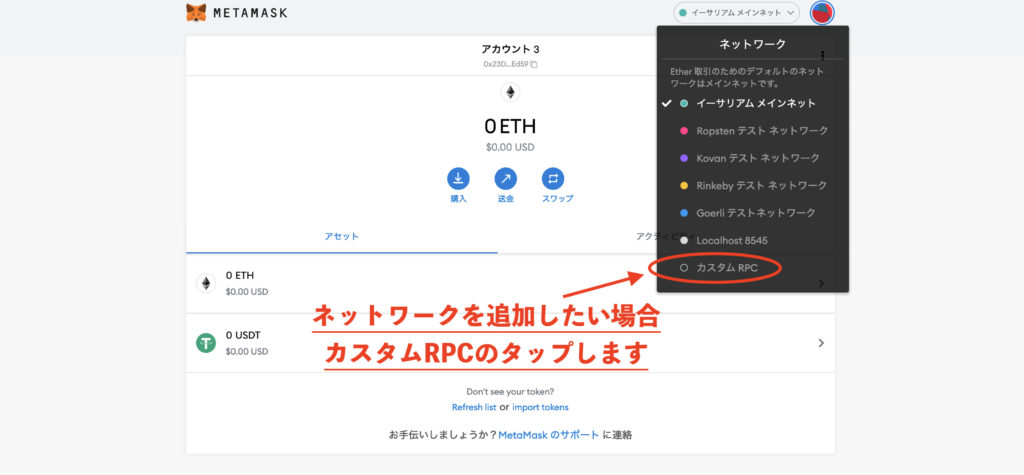Select Rinkeby テスト ネットワーク
Screen dimensions: 1024x475
pyautogui.click(x=752, y=186)
